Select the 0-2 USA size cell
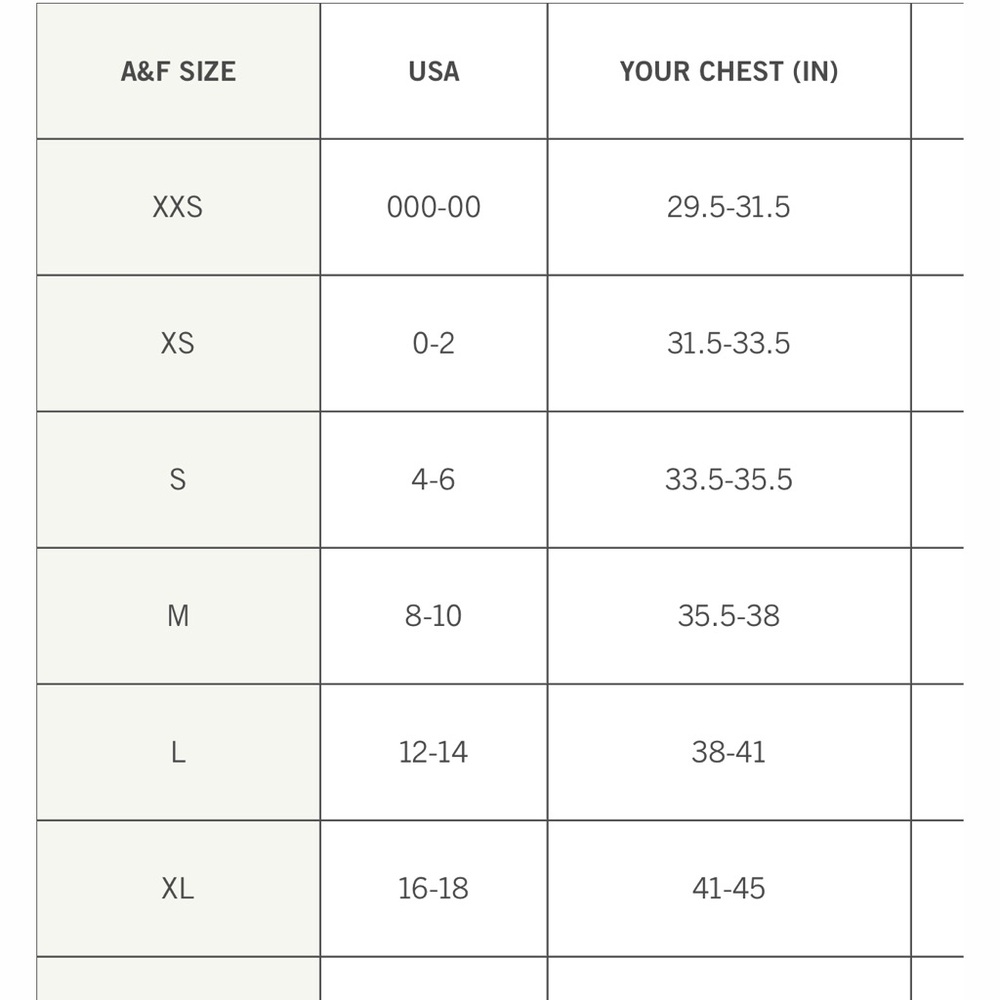This screenshot has height=1000, width=1000. 434,343
